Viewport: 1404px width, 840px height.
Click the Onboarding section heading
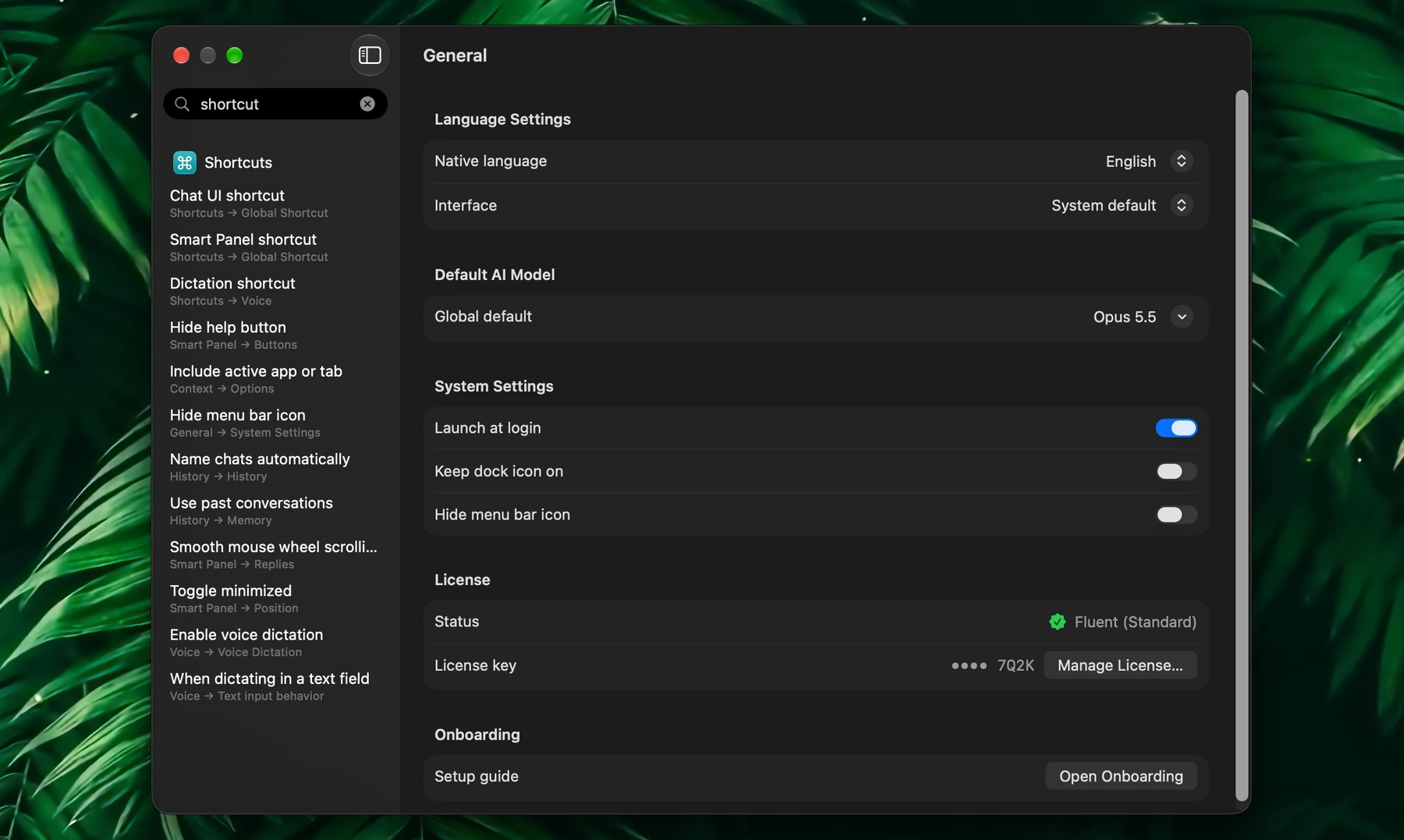[477, 735]
